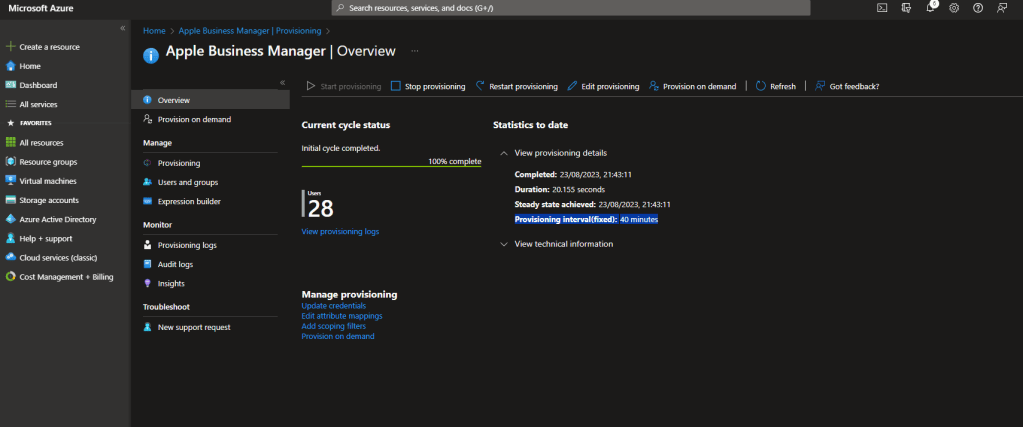Viewport: 1023px width, 427px height.
Task: Open Cloud Shell icon in top bar
Action: pos(881,8)
